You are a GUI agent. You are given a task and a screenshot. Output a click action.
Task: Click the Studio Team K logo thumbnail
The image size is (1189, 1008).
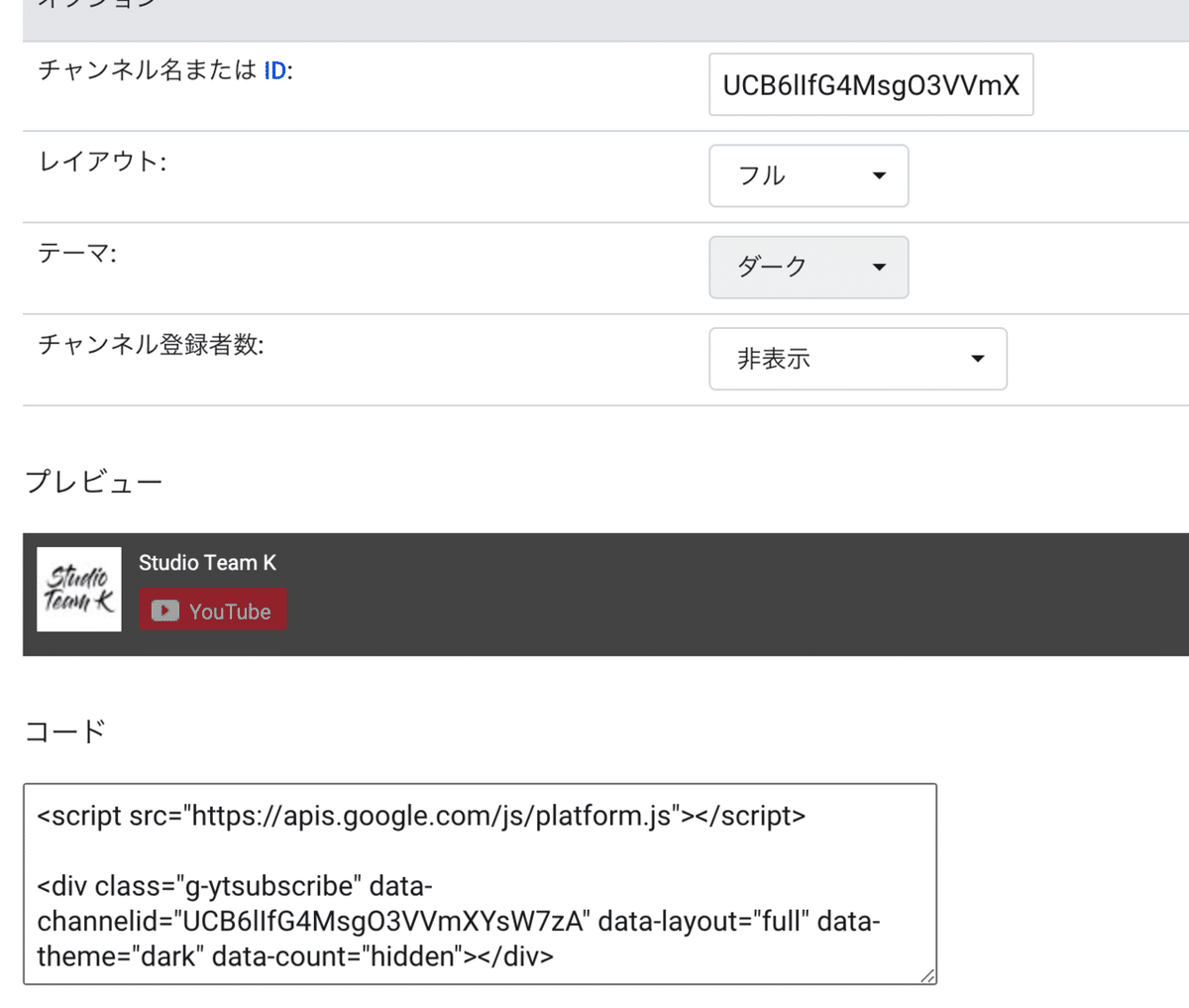(79, 590)
